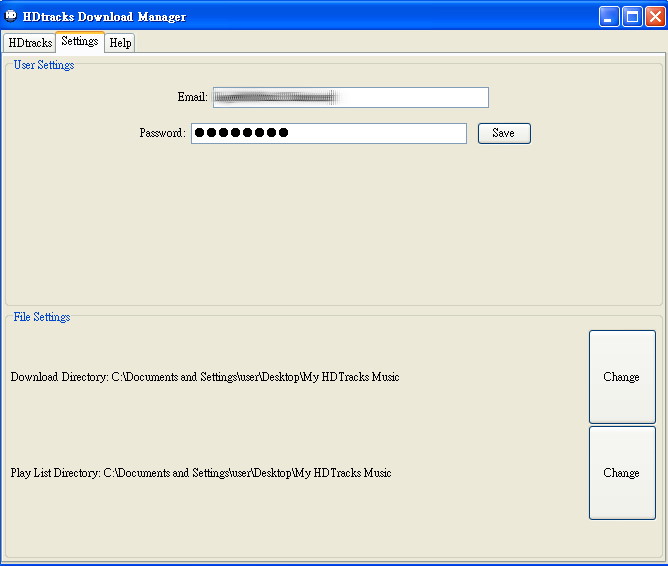Click the HDtracks Download Manager title text
Screen dimensions: 668x566
tap(104, 17)
